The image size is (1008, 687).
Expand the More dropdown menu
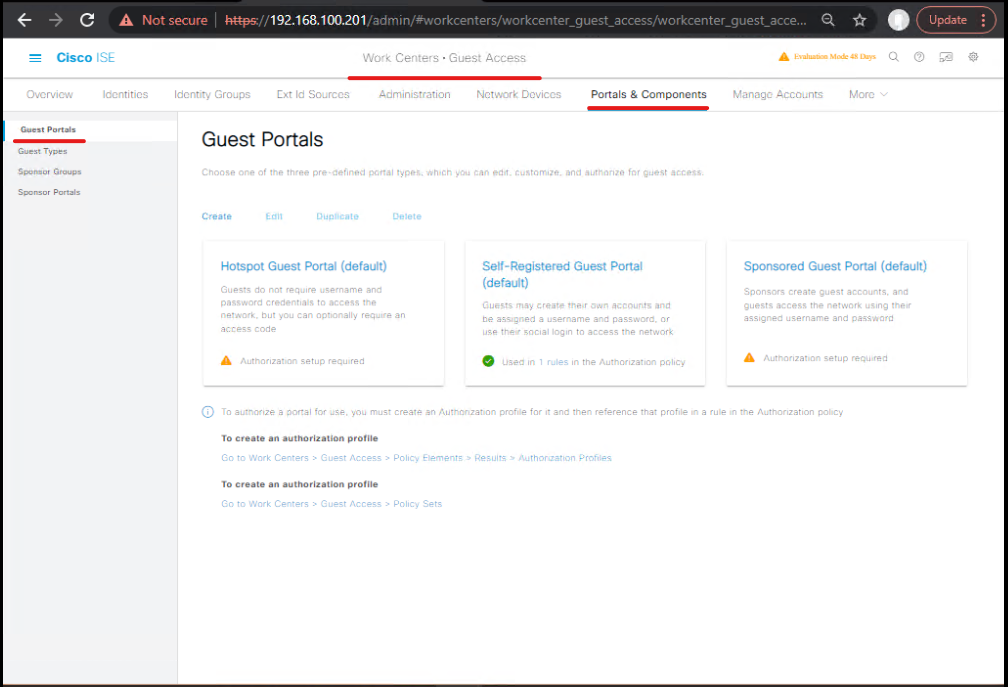coord(868,94)
